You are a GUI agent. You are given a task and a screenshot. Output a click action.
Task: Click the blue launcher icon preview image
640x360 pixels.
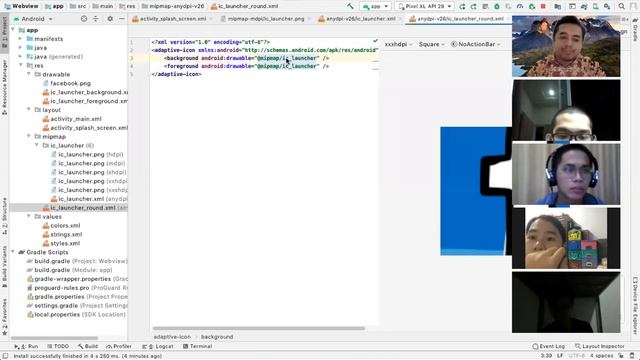(x=476, y=191)
